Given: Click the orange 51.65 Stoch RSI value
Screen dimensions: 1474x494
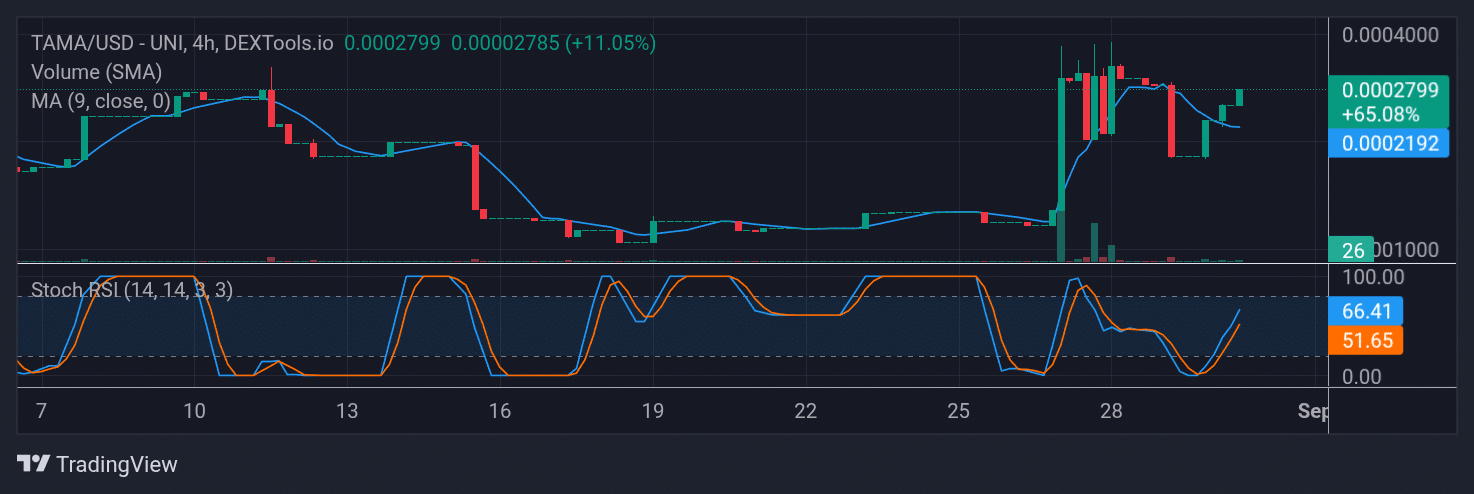Looking at the screenshot, I should coord(1366,340).
